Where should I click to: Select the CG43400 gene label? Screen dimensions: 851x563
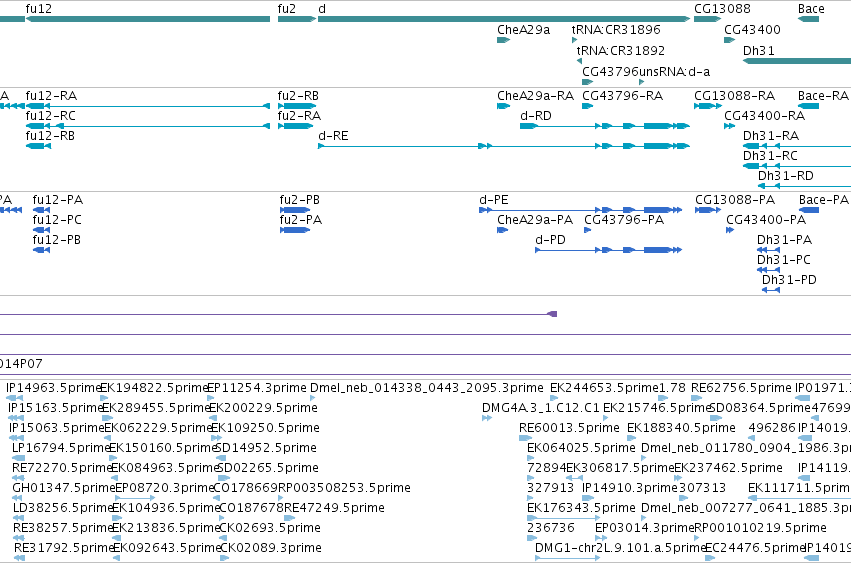pos(752,29)
